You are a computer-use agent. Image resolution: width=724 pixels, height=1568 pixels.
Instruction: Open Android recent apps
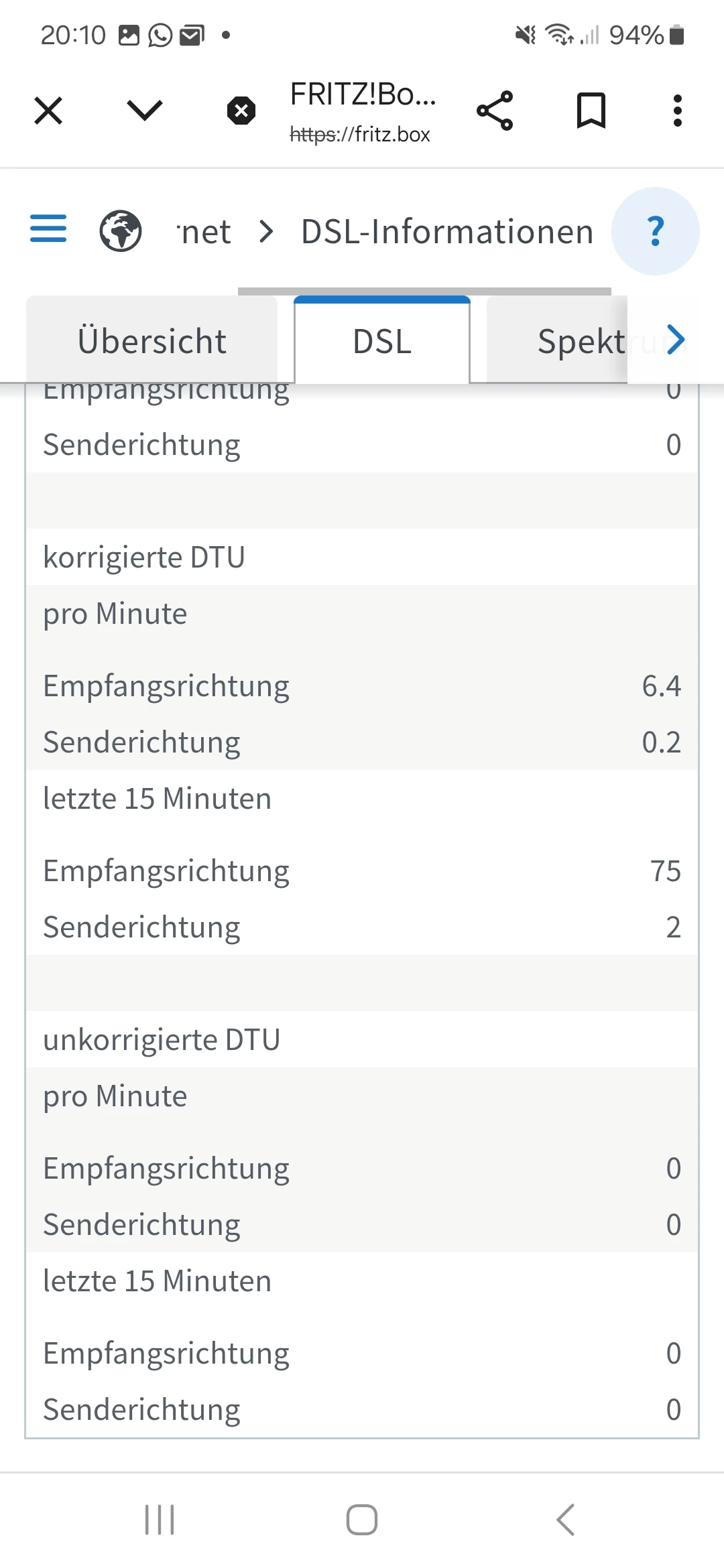pyautogui.click(x=160, y=1519)
